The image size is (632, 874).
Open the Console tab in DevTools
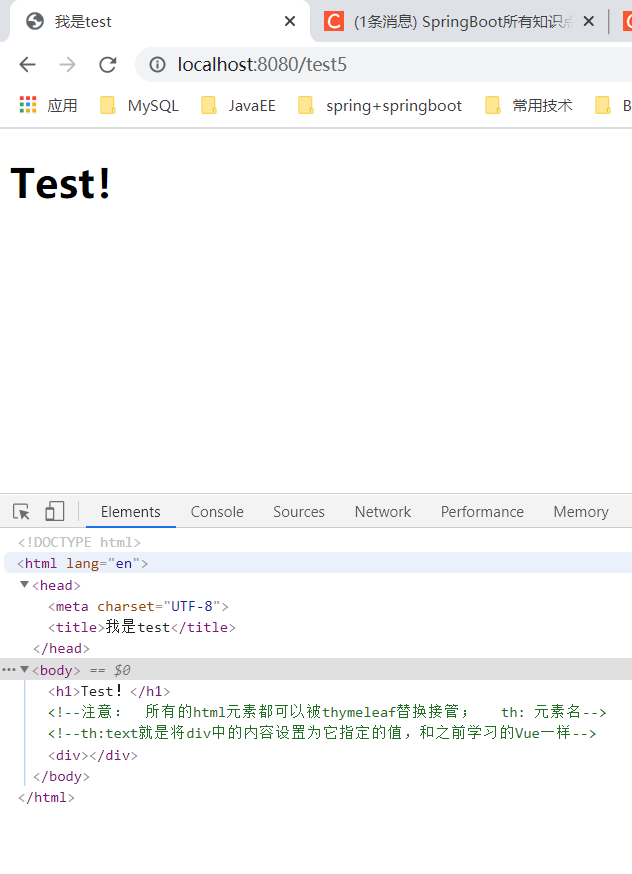click(x=217, y=512)
